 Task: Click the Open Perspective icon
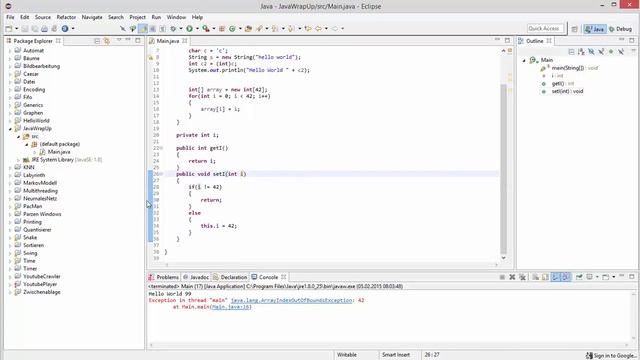[574, 29]
